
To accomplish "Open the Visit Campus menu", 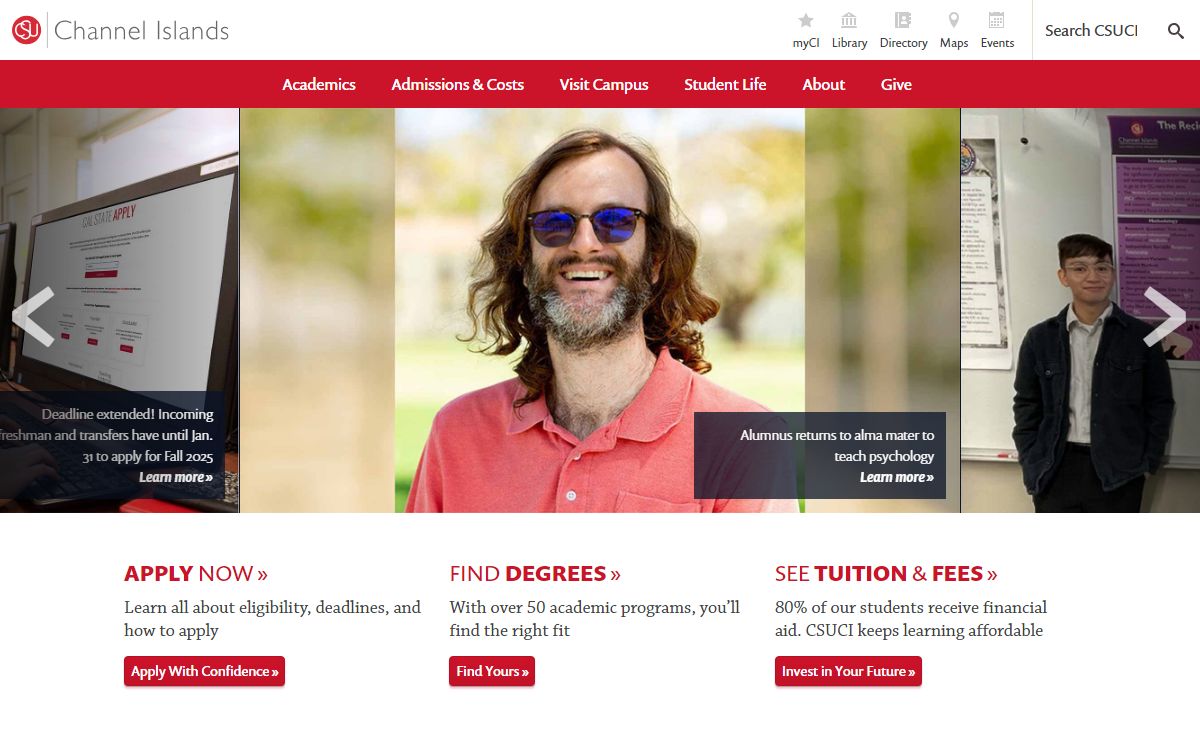I will pos(604,84).
